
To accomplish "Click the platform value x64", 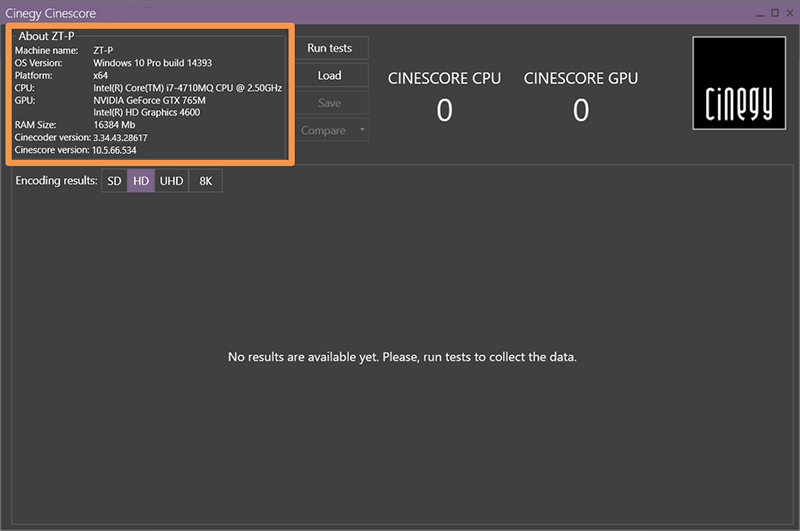I will point(101,75).
